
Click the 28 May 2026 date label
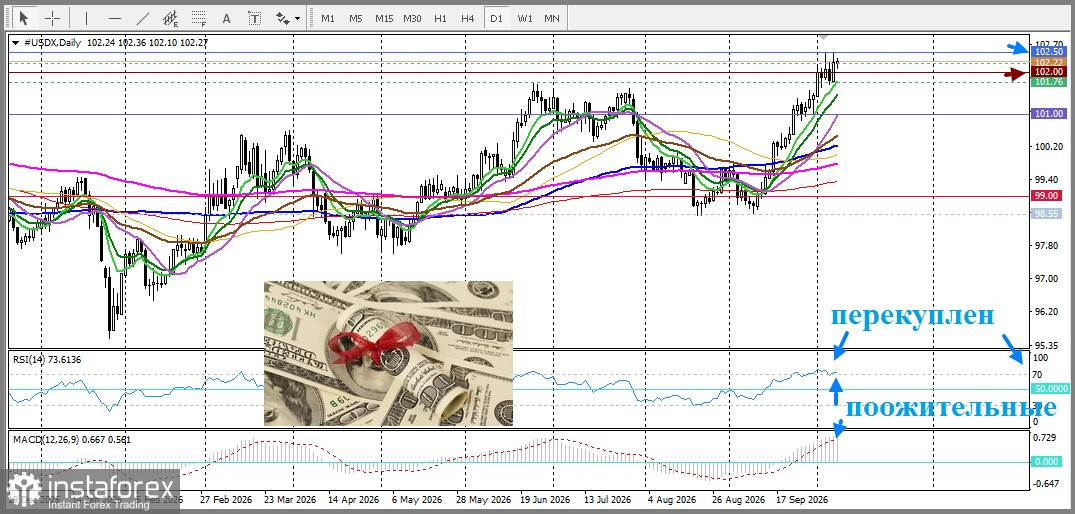pos(481,500)
